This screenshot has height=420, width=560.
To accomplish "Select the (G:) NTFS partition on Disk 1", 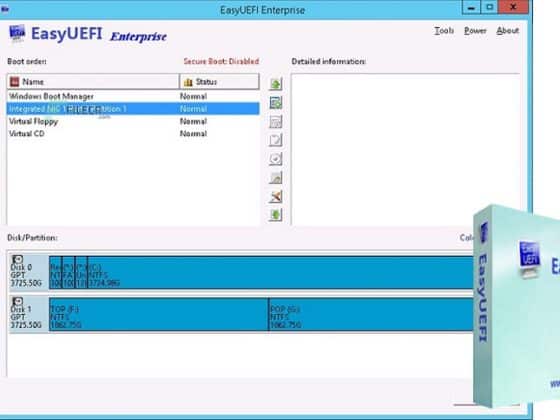I will (371, 315).
